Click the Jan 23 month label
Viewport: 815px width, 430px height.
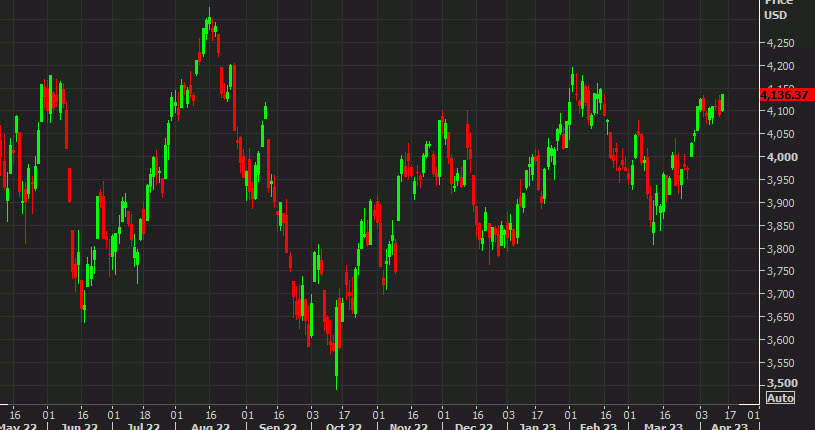[539, 427]
